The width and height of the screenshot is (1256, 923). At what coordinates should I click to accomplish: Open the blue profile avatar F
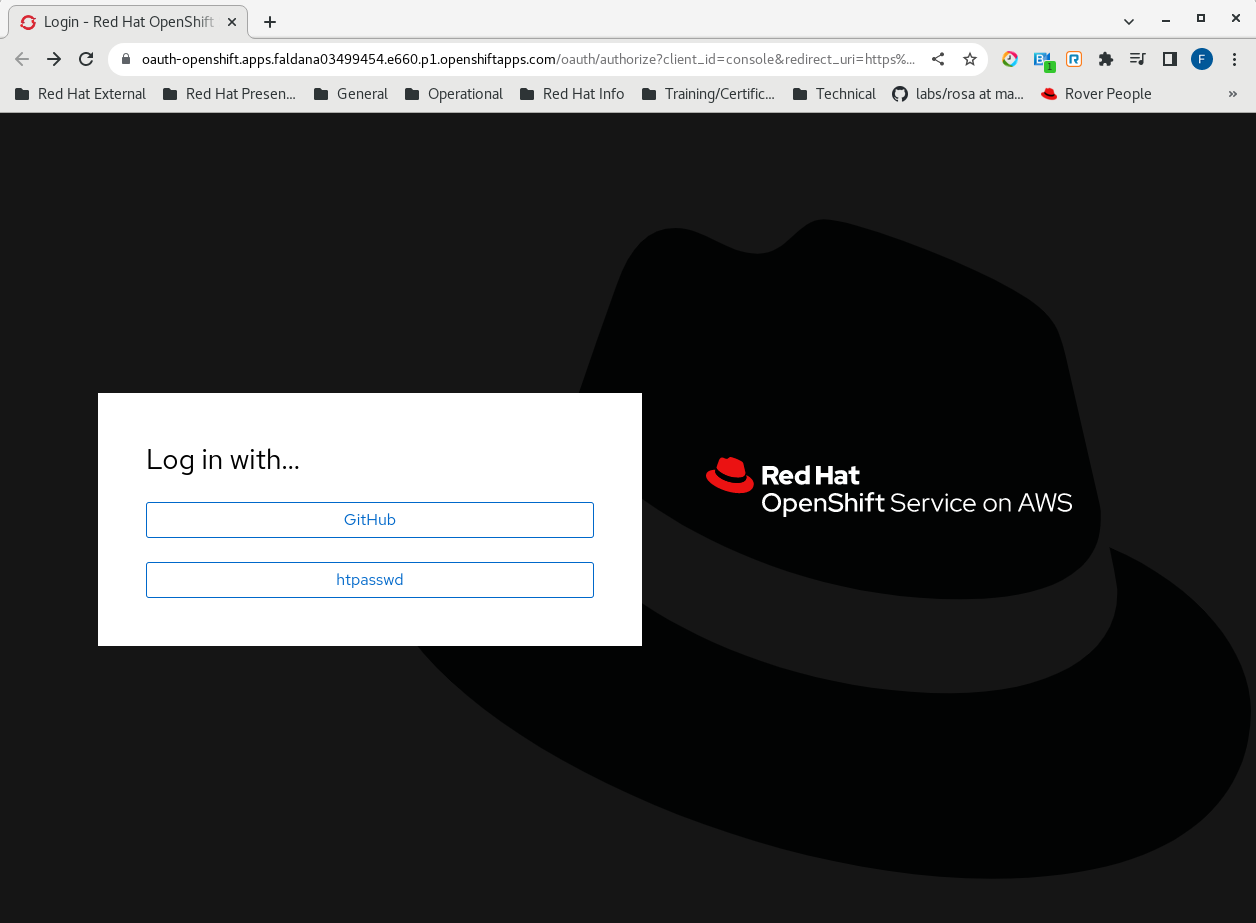(1201, 59)
